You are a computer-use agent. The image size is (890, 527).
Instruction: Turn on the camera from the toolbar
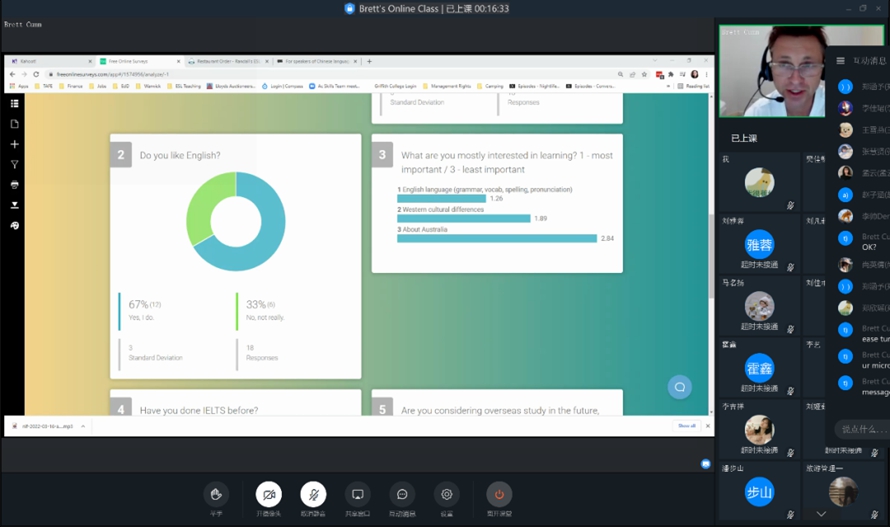(x=268, y=494)
